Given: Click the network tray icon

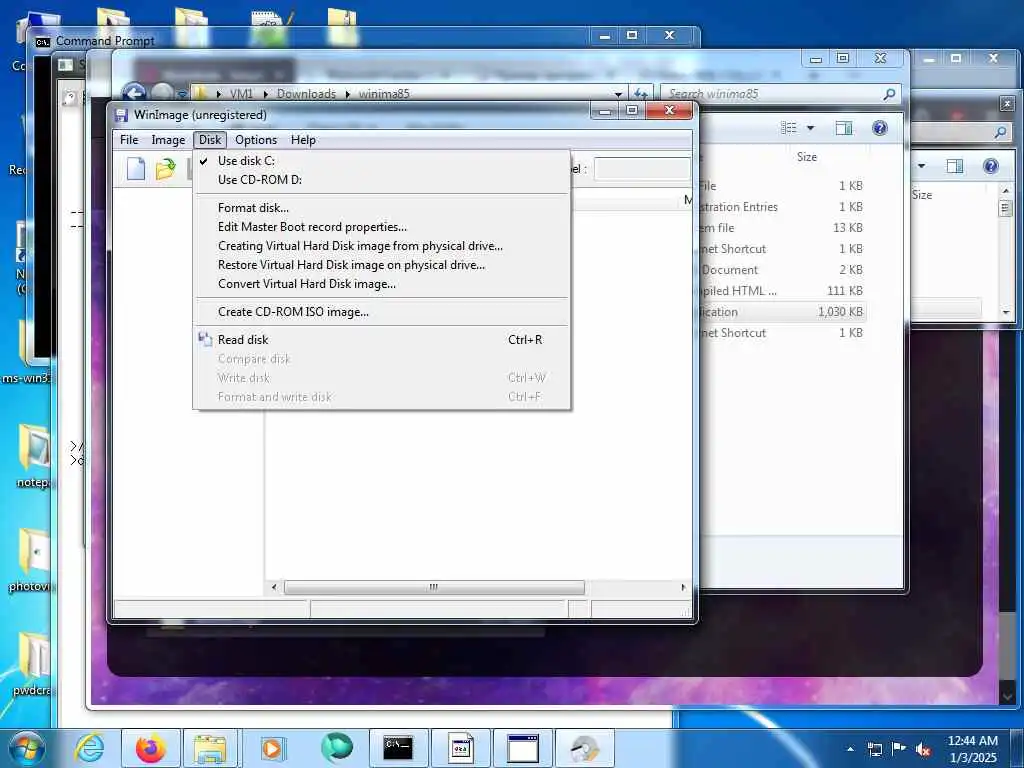Looking at the screenshot, I should (x=875, y=749).
